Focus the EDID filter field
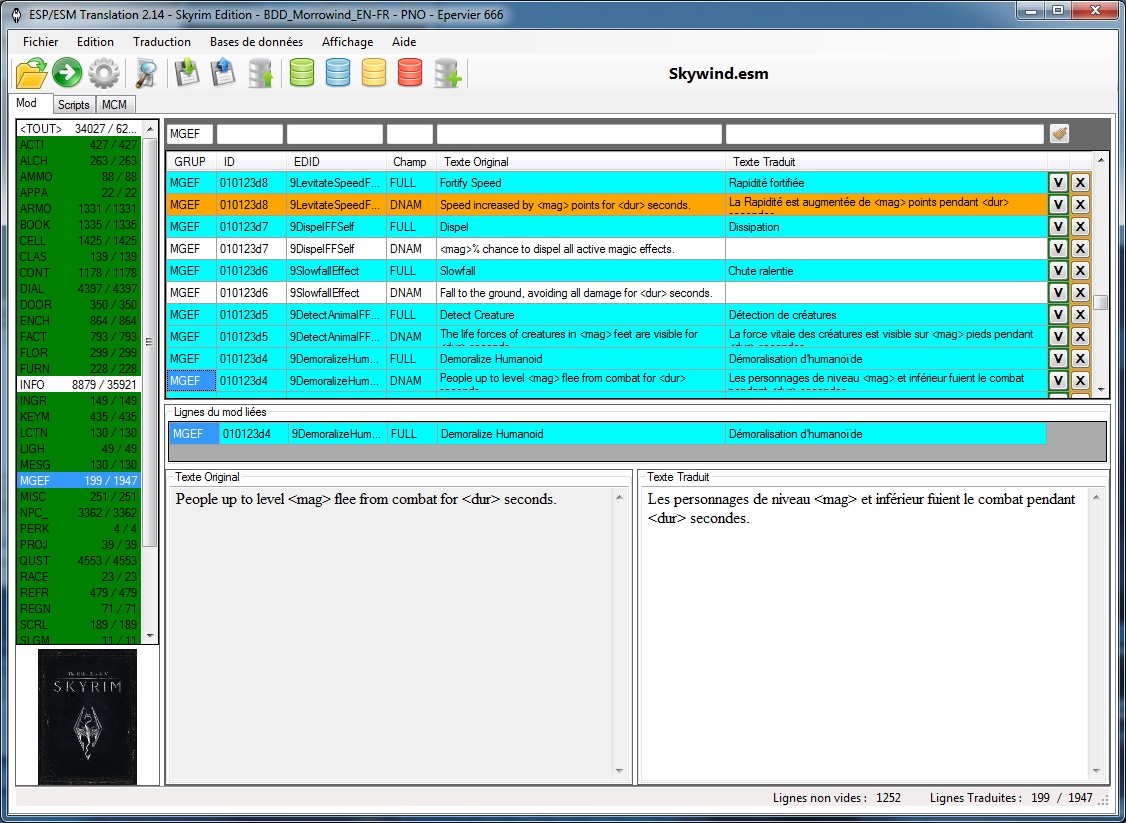This screenshot has width=1126, height=823. pos(335,134)
